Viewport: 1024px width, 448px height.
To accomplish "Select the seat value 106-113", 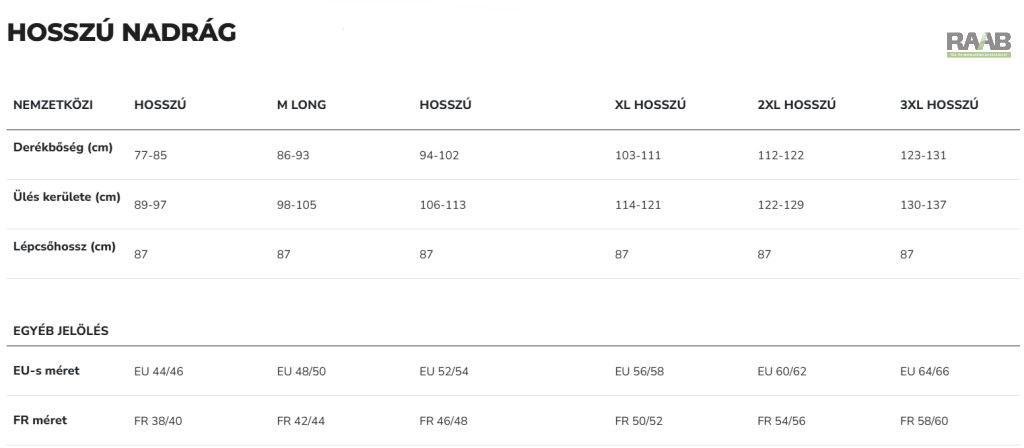I will point(442,205).
